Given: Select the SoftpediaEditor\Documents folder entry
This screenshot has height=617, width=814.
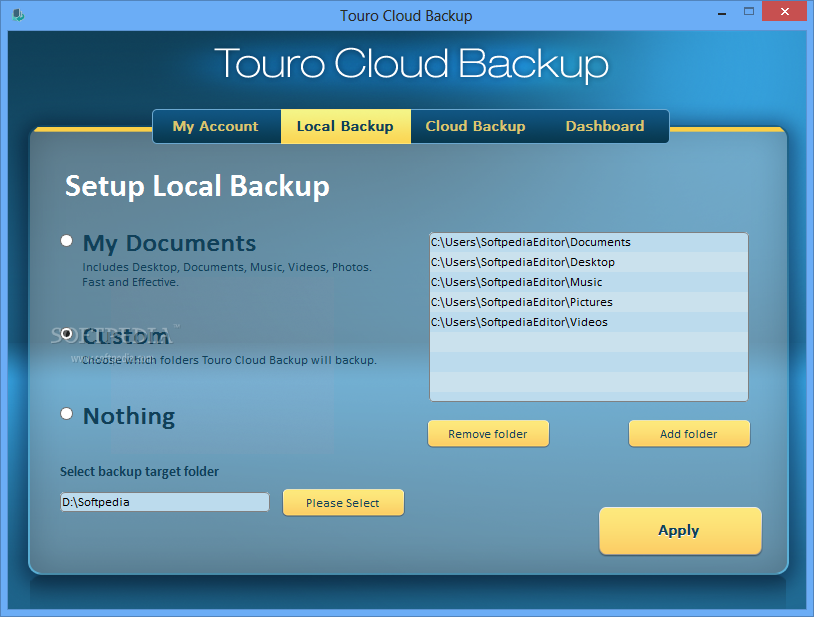Looking at the screenshot, I should 589,242.
